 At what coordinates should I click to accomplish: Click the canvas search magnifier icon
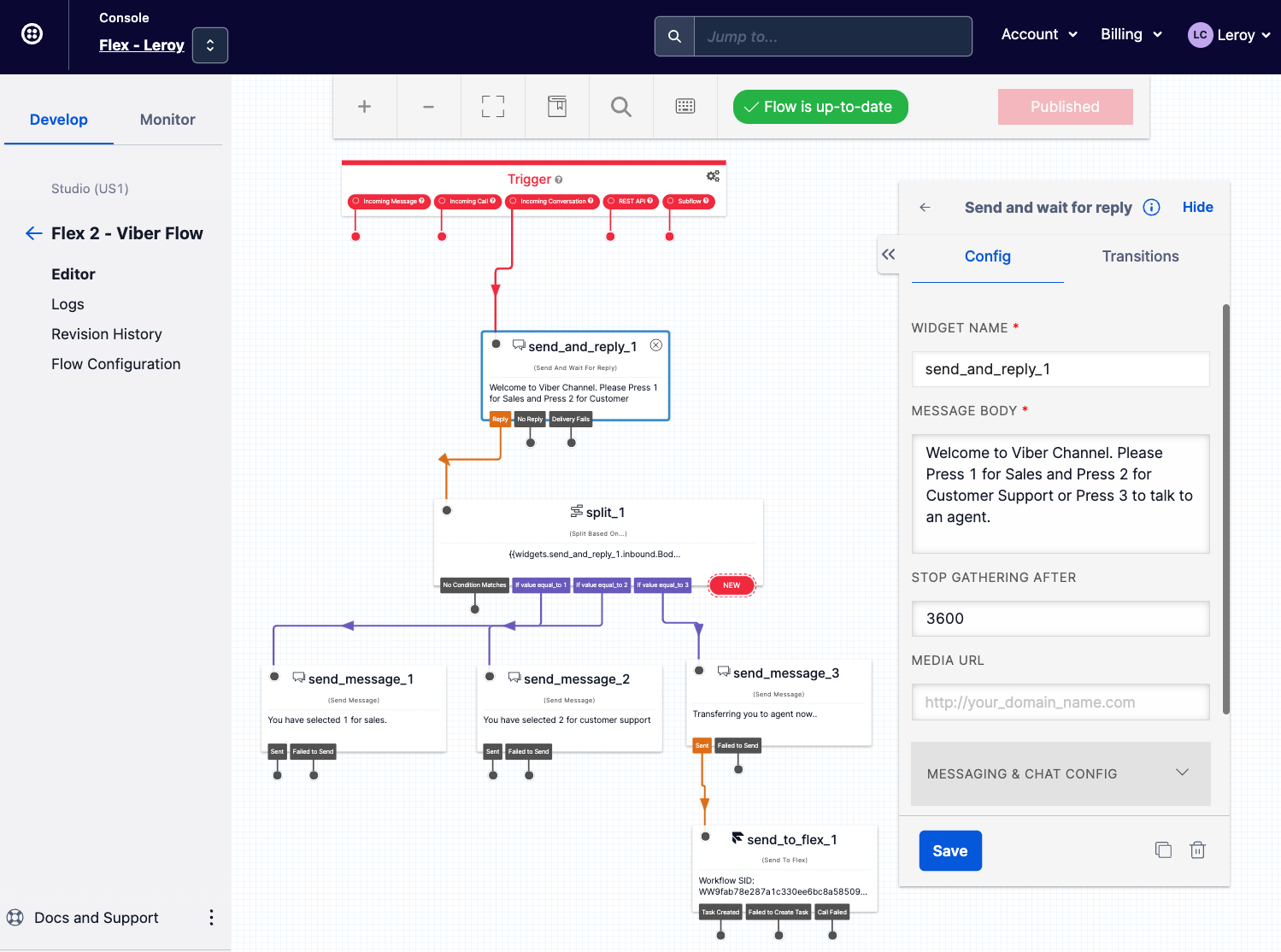tap(621, 107)
